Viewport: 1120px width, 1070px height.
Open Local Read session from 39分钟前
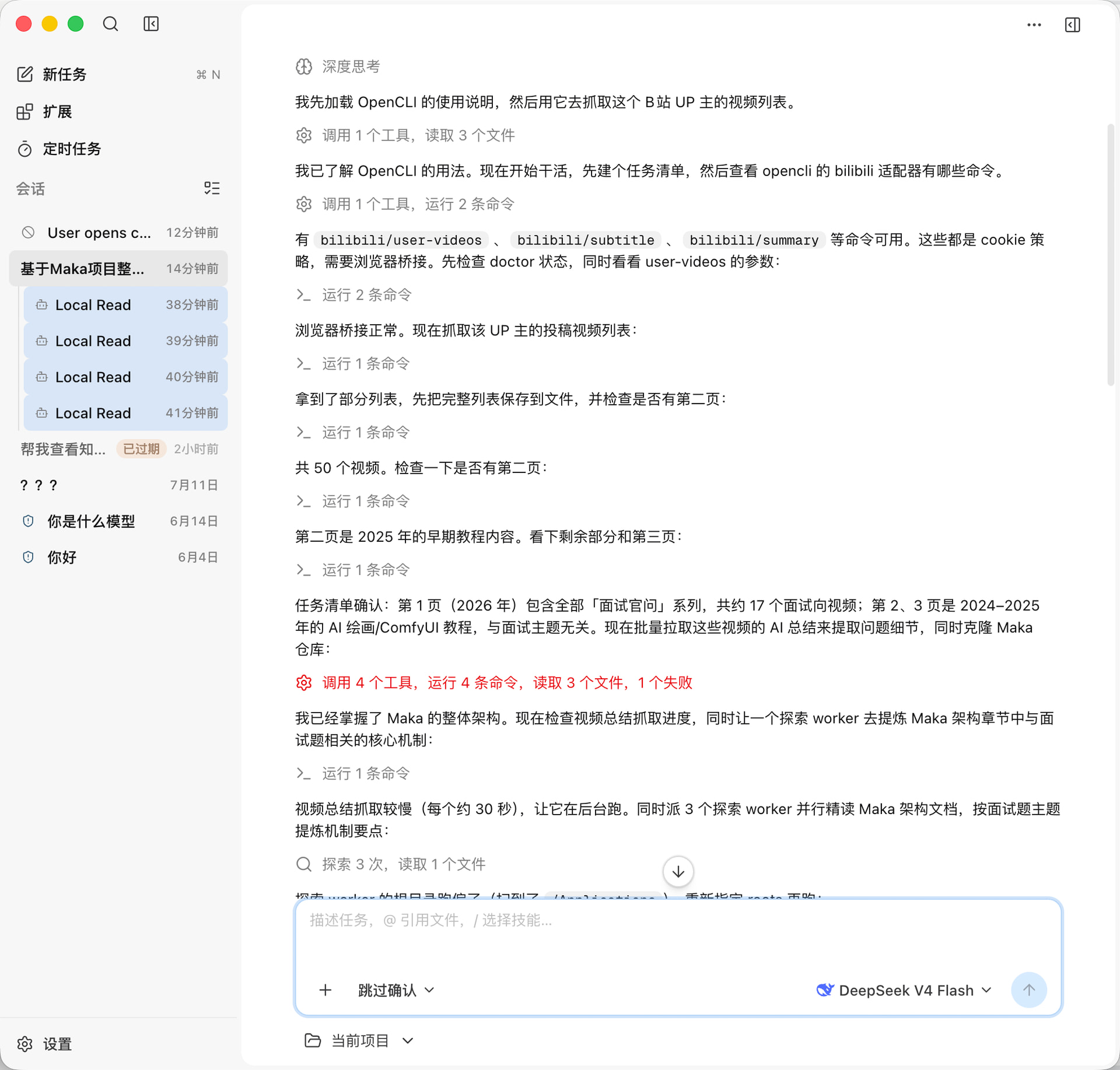pyautogui.click(x=125, y=341)
